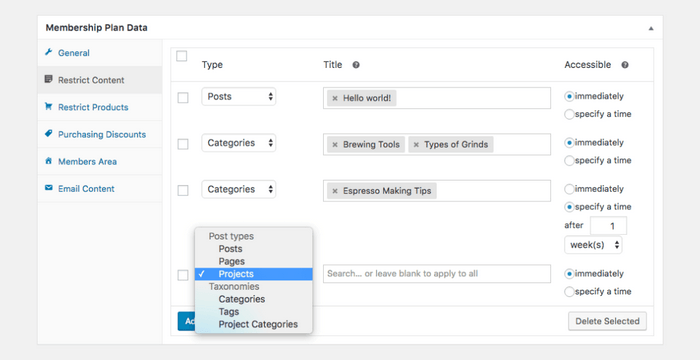Viewport: 700px width, 360px height.
Task: Select 'specify a time' for Hello world! row
Action: pyautogui.click(x=569, y=114)
